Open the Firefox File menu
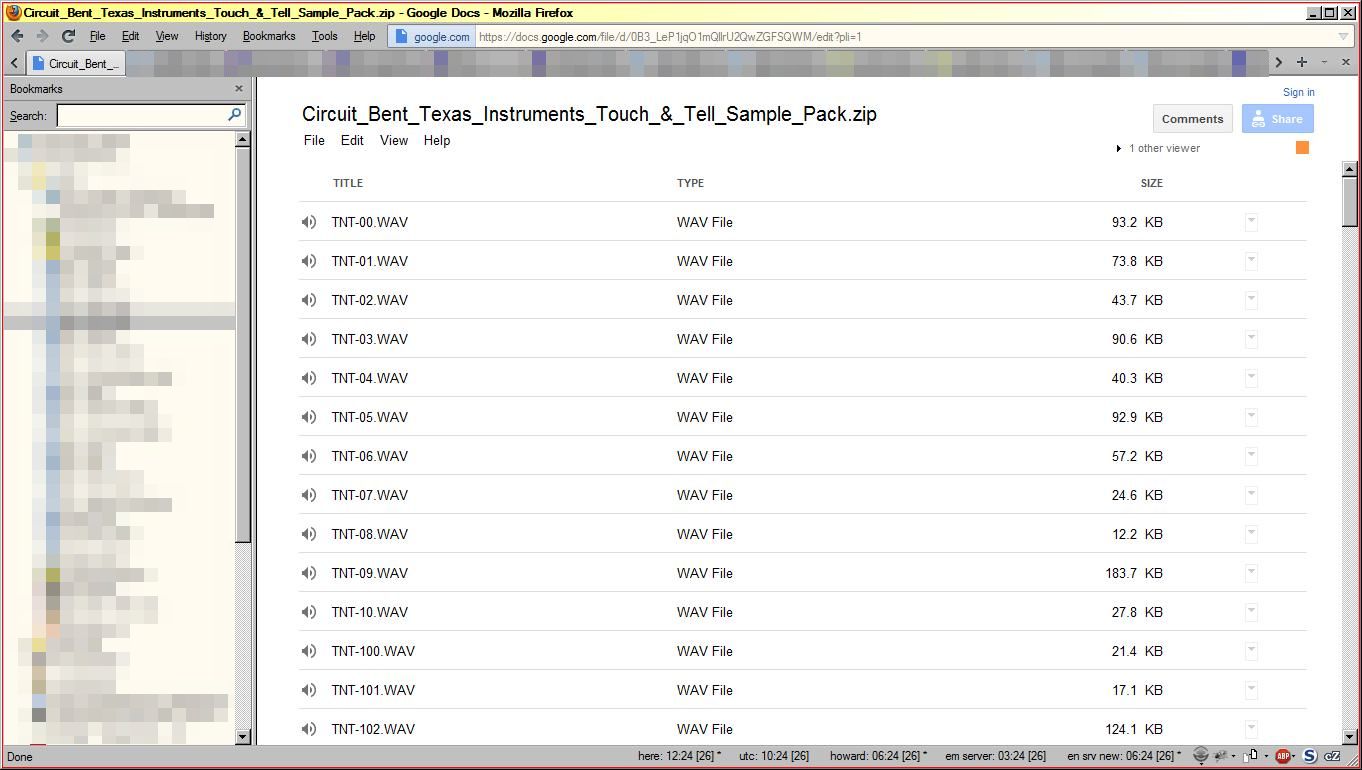 click(x=97, y=36)
